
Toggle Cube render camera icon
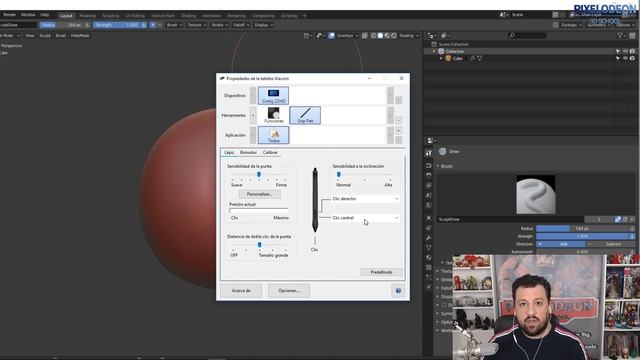632,58
